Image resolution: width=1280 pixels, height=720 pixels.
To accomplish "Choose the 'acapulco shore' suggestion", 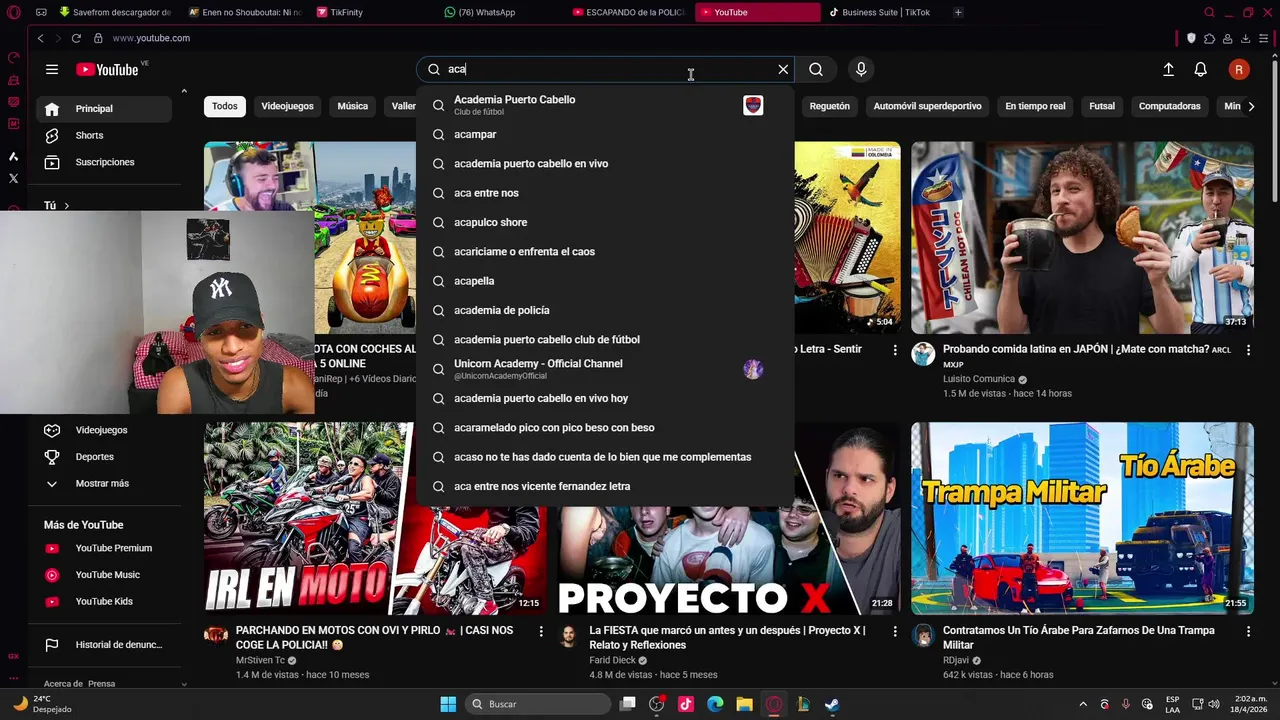I will (x=605, y=222).
